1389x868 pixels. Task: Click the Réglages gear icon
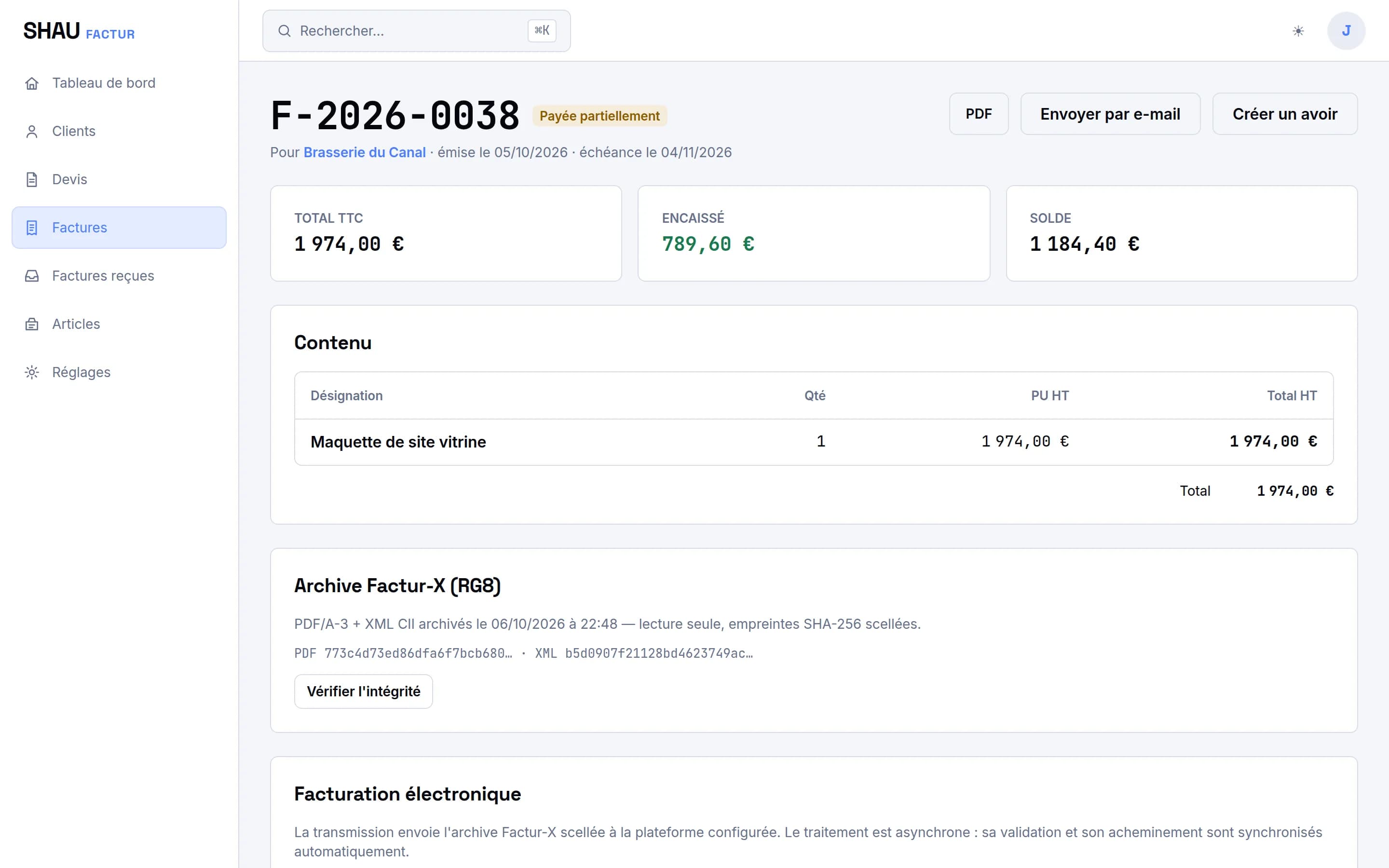click(31, 373)
